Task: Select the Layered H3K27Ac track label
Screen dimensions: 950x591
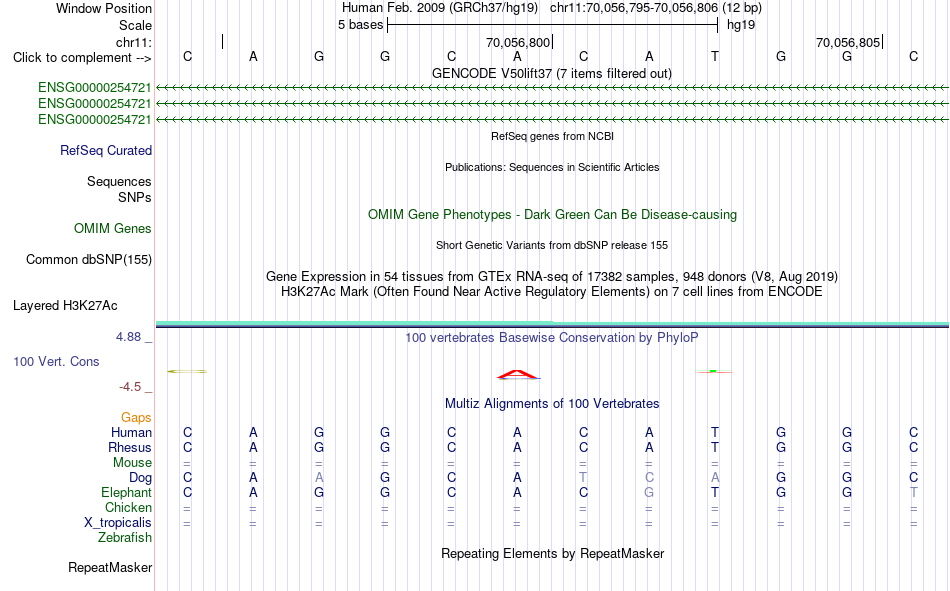Action: 65,306
